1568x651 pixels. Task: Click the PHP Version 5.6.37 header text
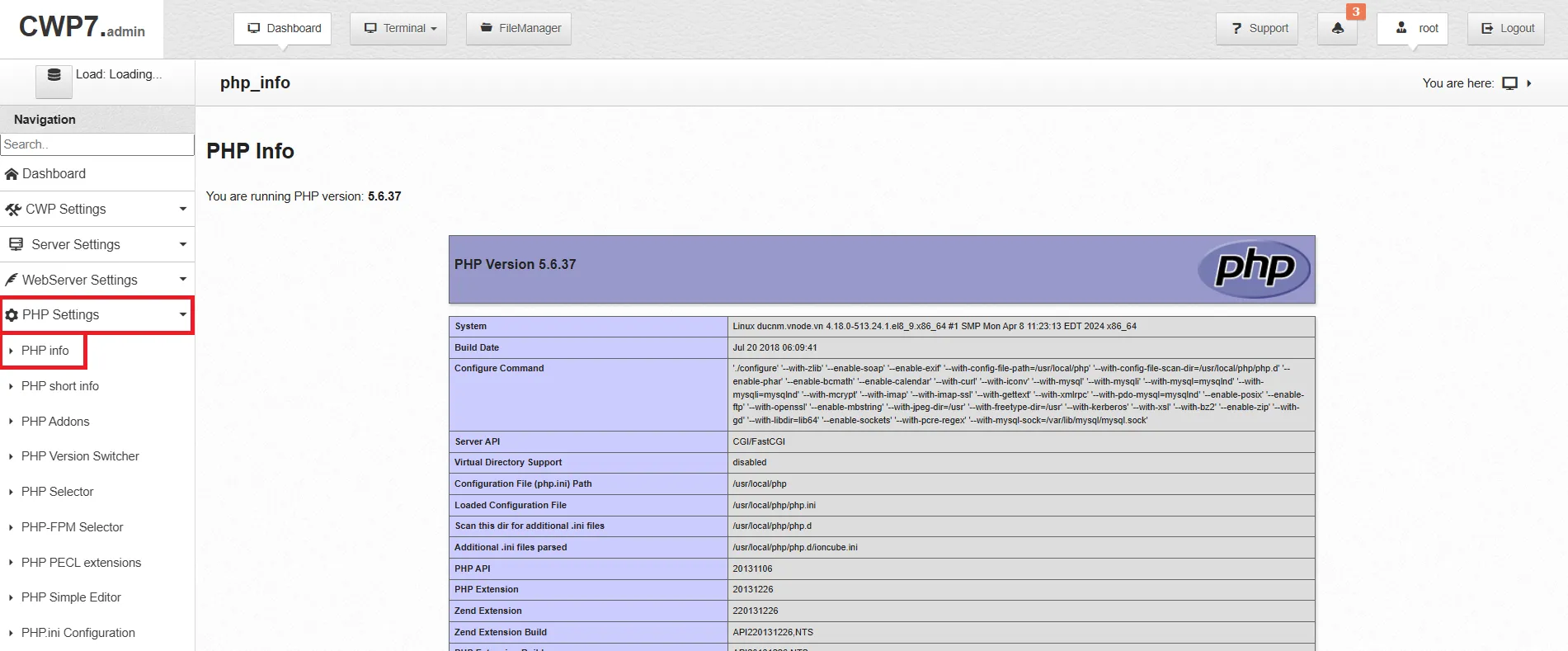(x=515, y=264)
